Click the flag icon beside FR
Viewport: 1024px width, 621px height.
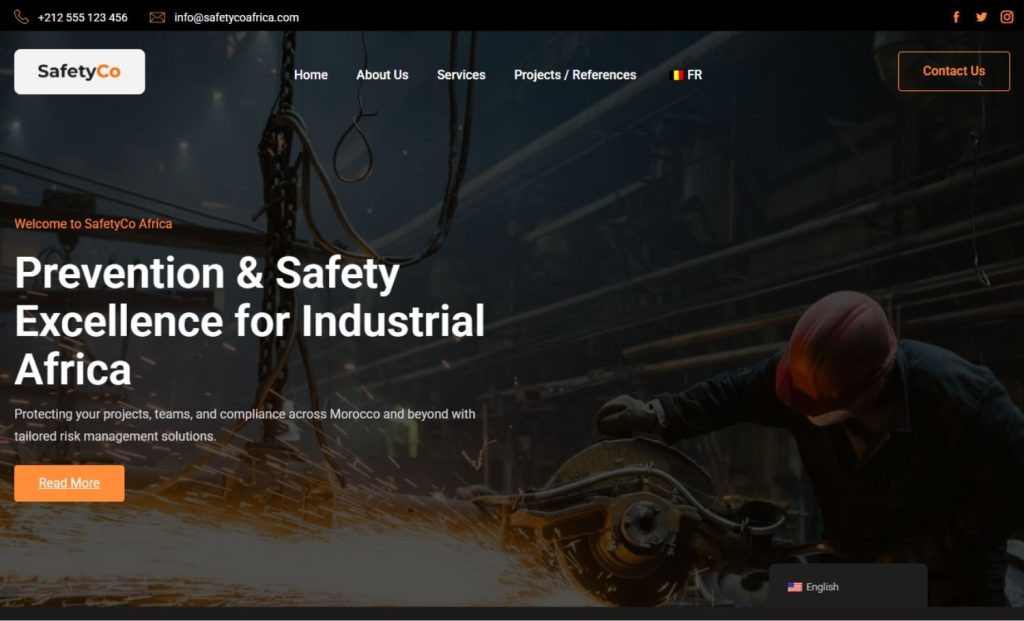676,75
